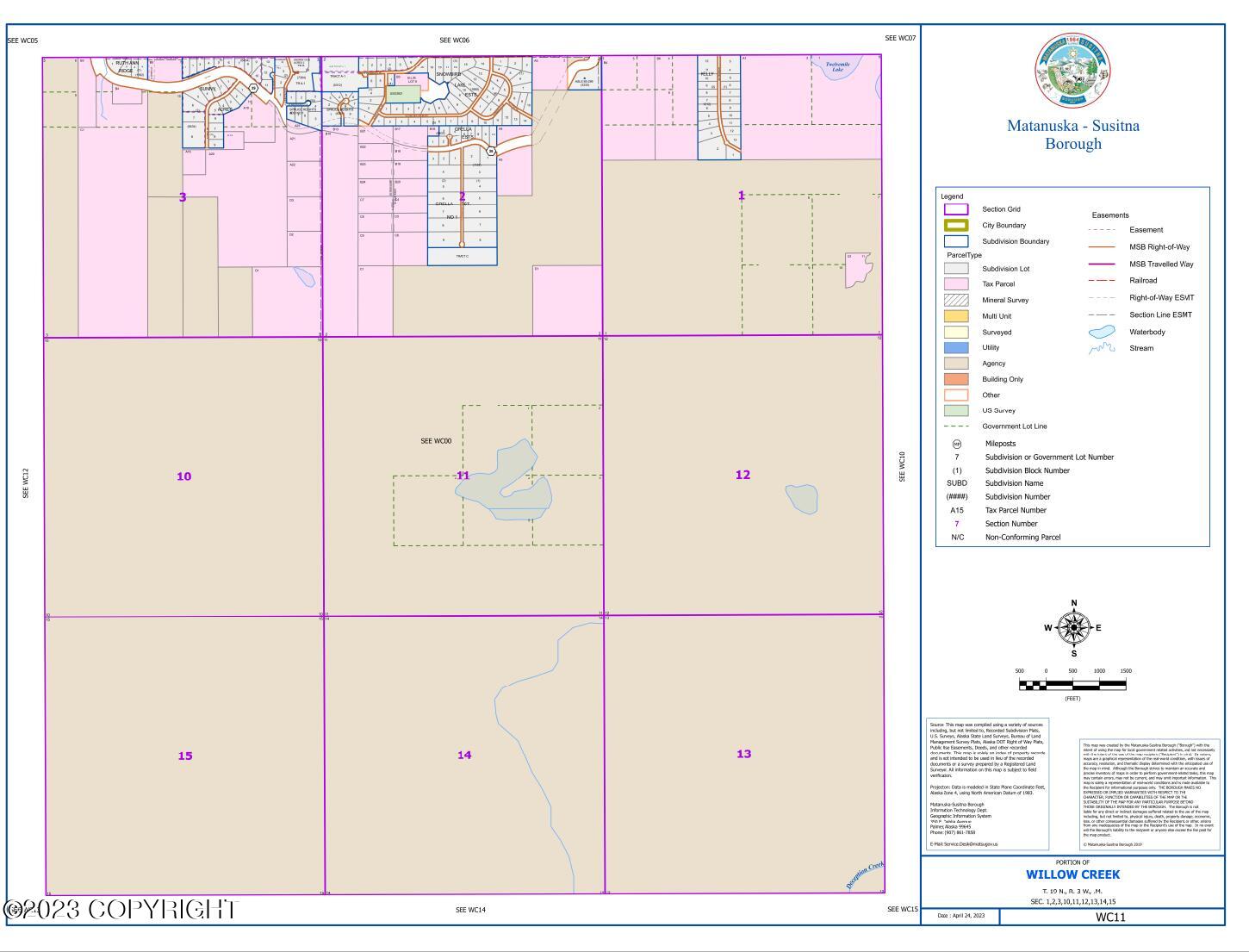This screenshot has height=952, width=1249.
Task: Click the 'SEE WC07' label in the corner
Action: (x=900, y=38)
